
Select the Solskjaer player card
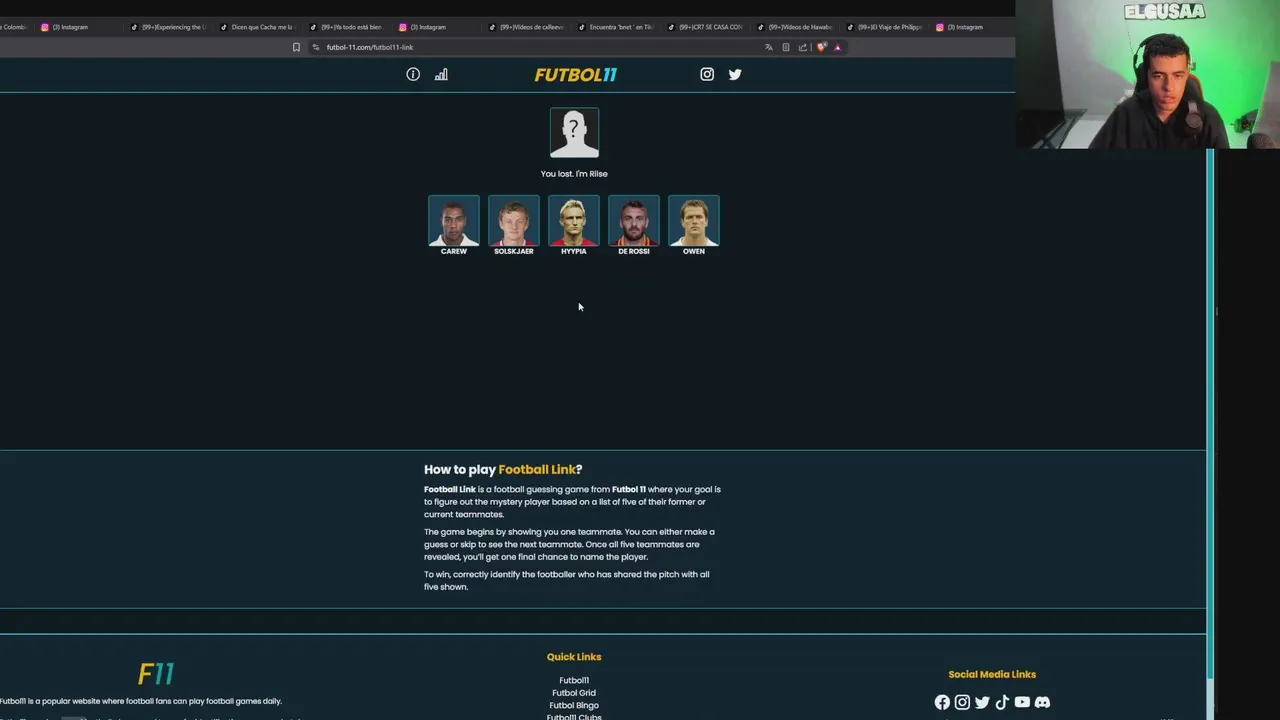coord(514,225)
